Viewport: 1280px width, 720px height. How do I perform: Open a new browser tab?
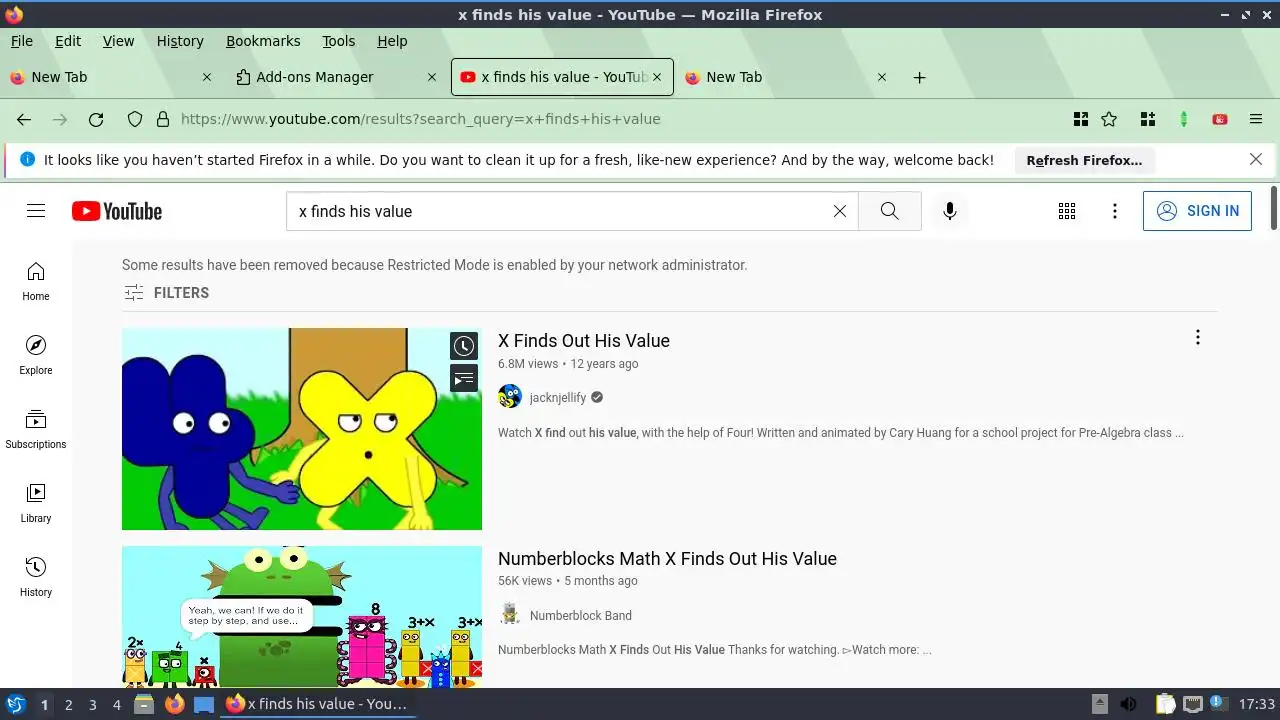pos(919,77)
